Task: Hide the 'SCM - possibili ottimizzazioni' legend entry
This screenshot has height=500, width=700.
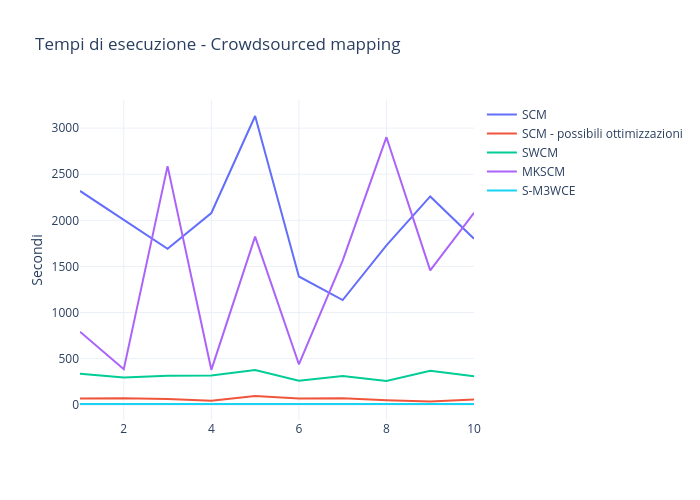Action: 601,134
